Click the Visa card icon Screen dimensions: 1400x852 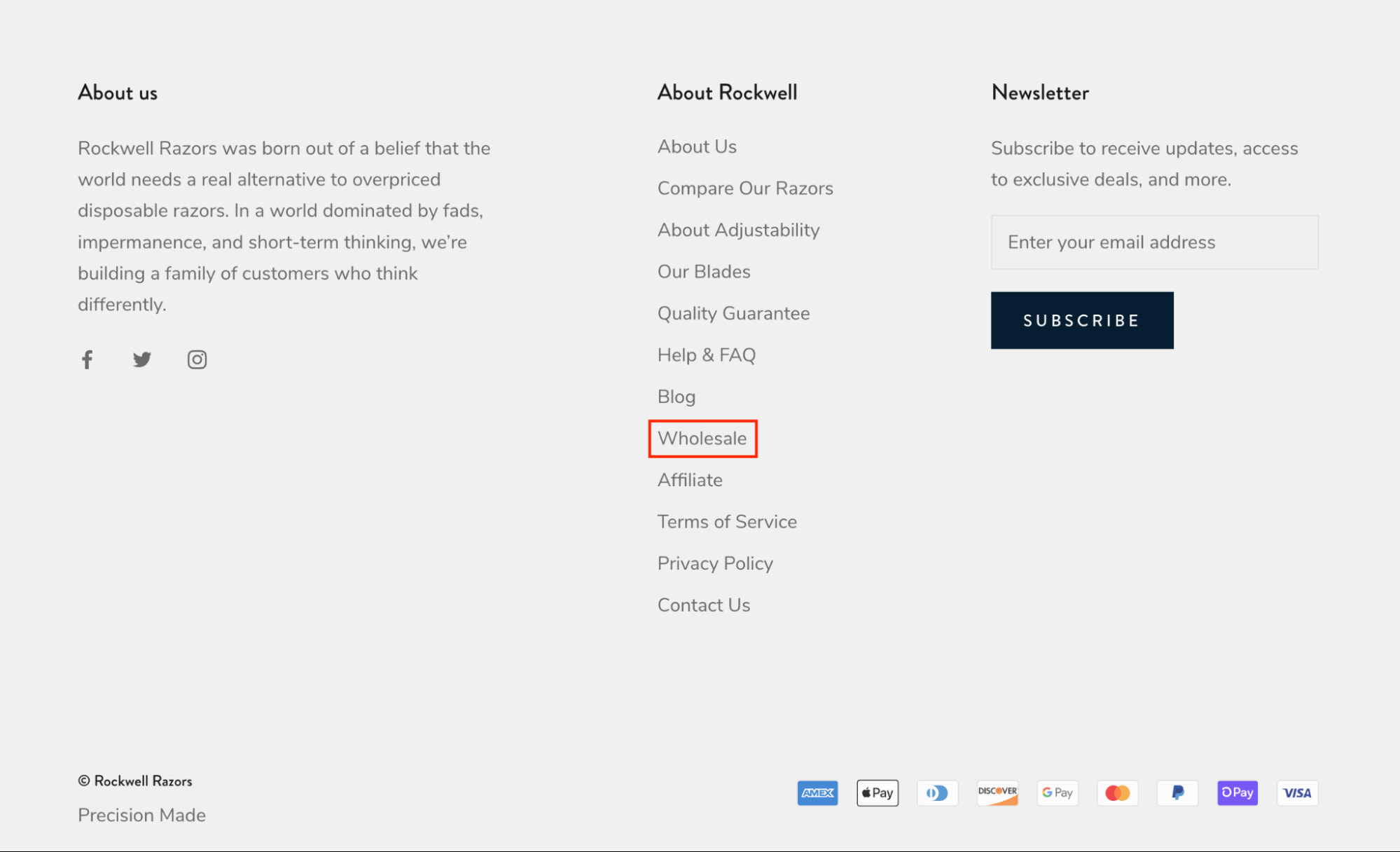pyautogui.click(x=1297, y=792)
